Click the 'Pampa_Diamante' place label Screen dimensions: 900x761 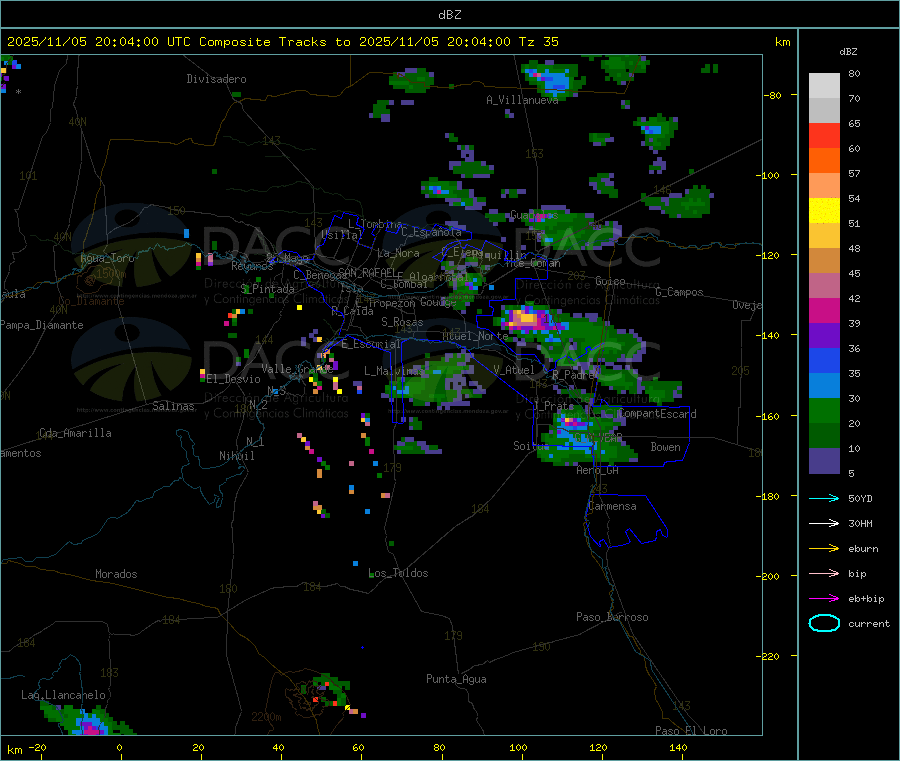point(42,325)
